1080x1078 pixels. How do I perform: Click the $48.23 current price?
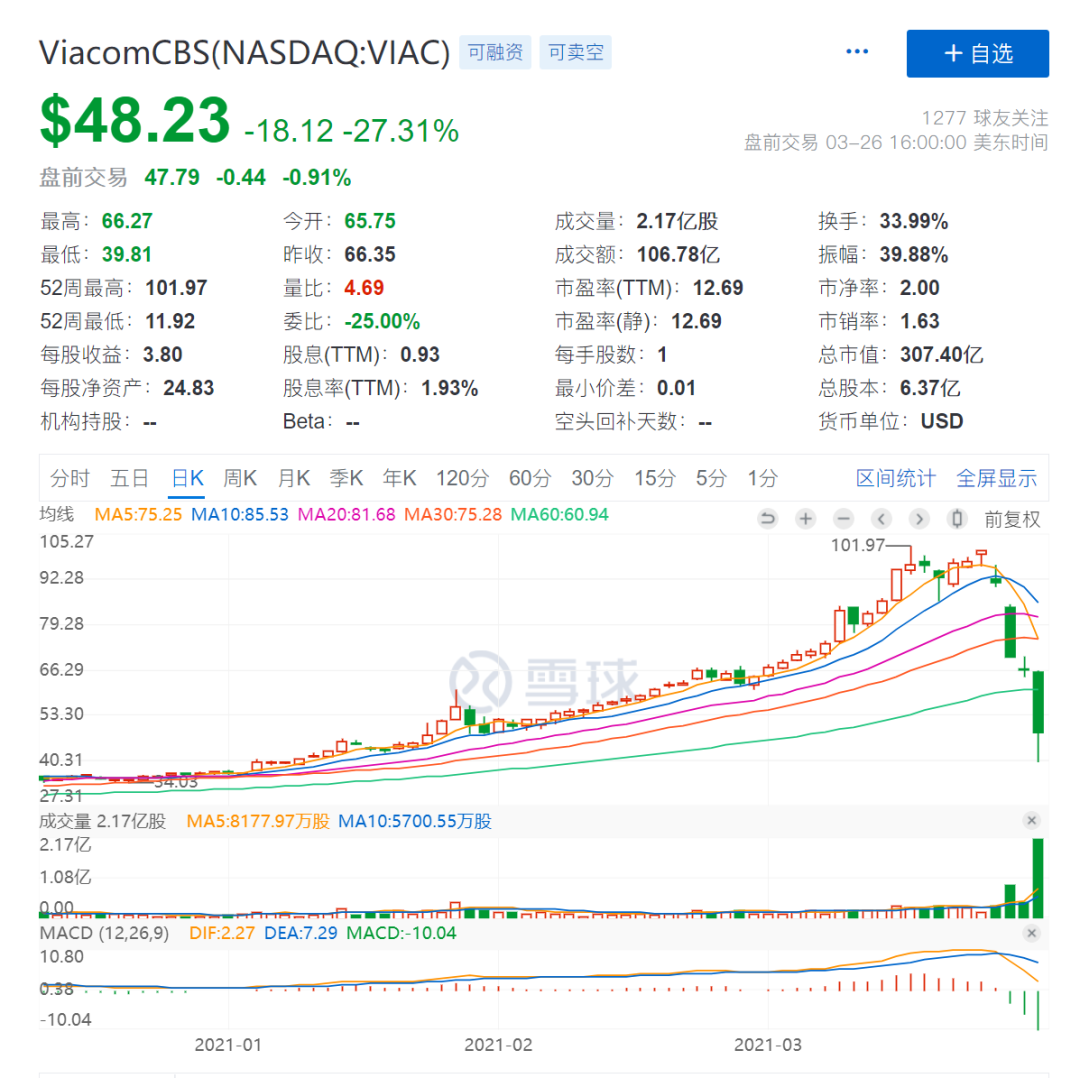point(135,121)
